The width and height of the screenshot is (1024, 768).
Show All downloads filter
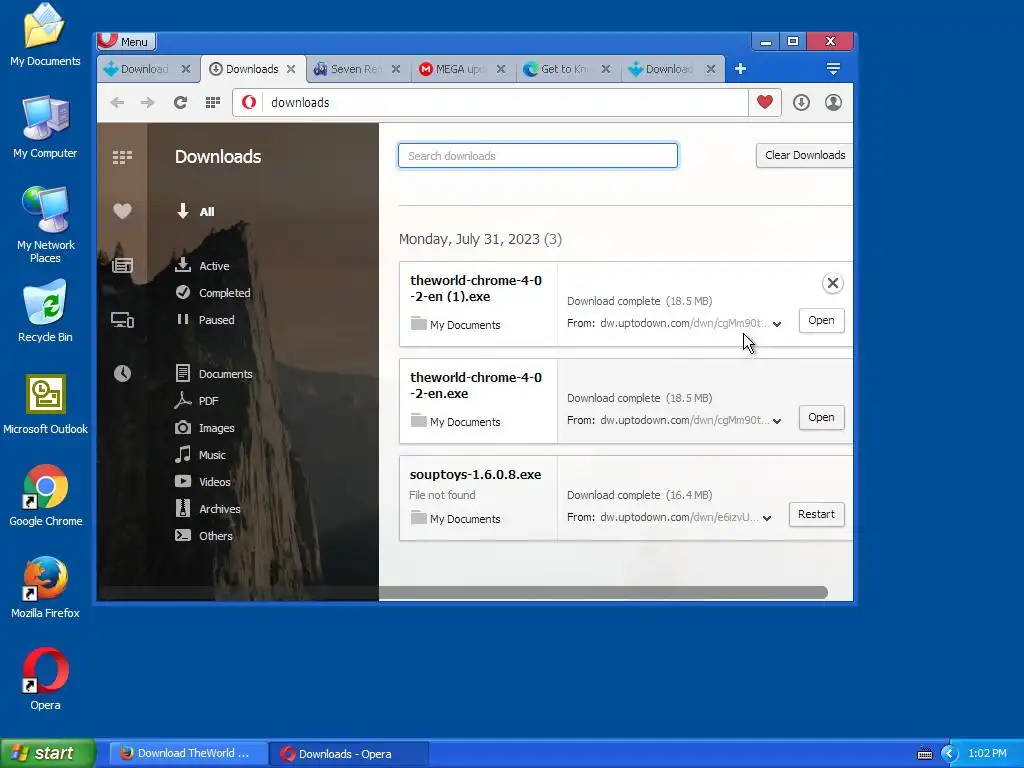(195, 211)
